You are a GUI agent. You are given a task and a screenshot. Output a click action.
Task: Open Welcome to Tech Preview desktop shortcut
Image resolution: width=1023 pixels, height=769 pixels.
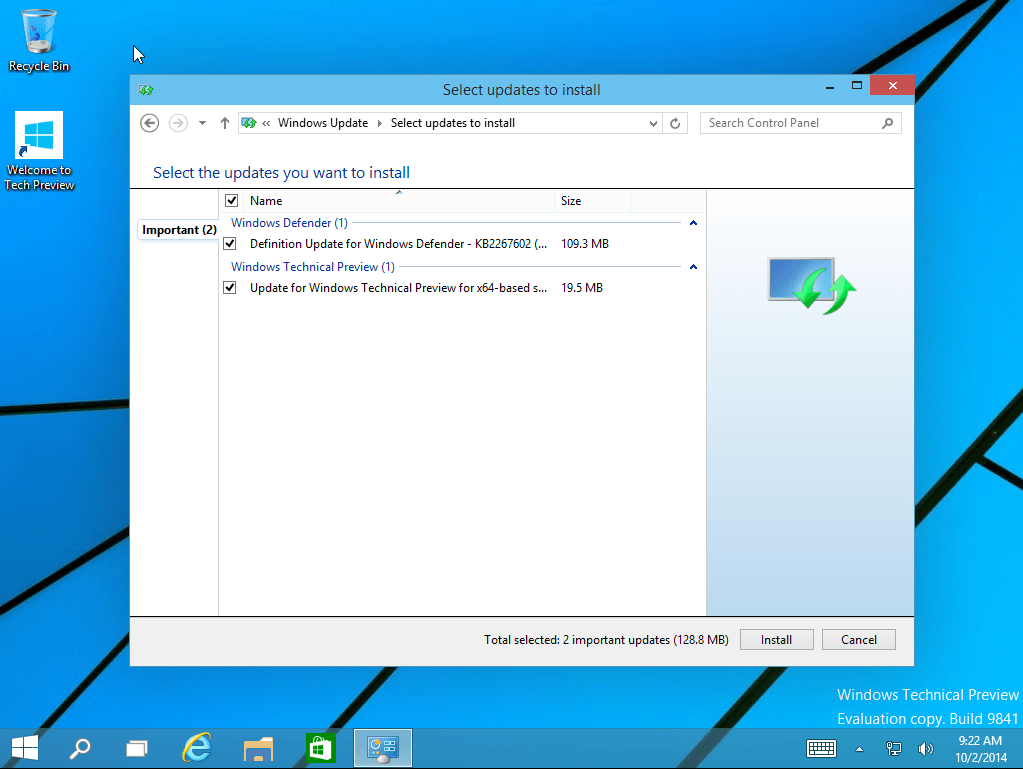(x=39, y=151)
